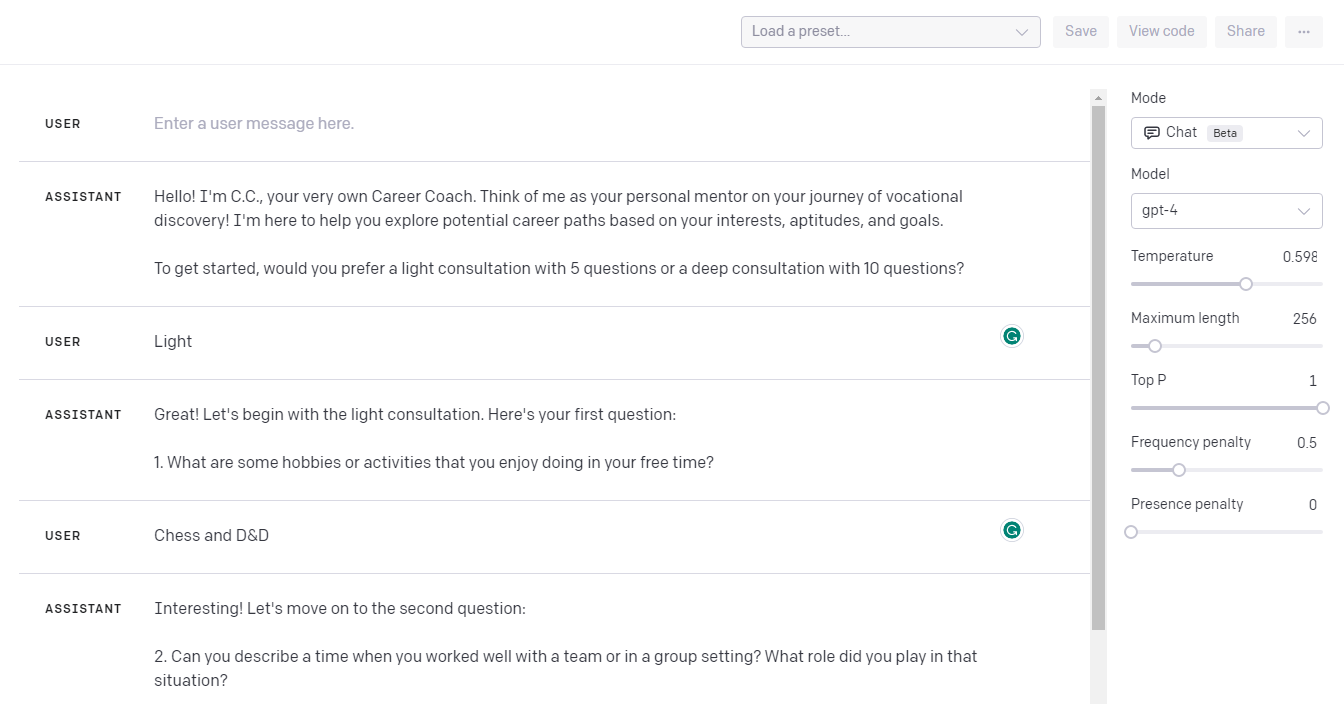Click the Grammarly icon beside the "Light" message
The image size is (1344, 704).
1012,336
